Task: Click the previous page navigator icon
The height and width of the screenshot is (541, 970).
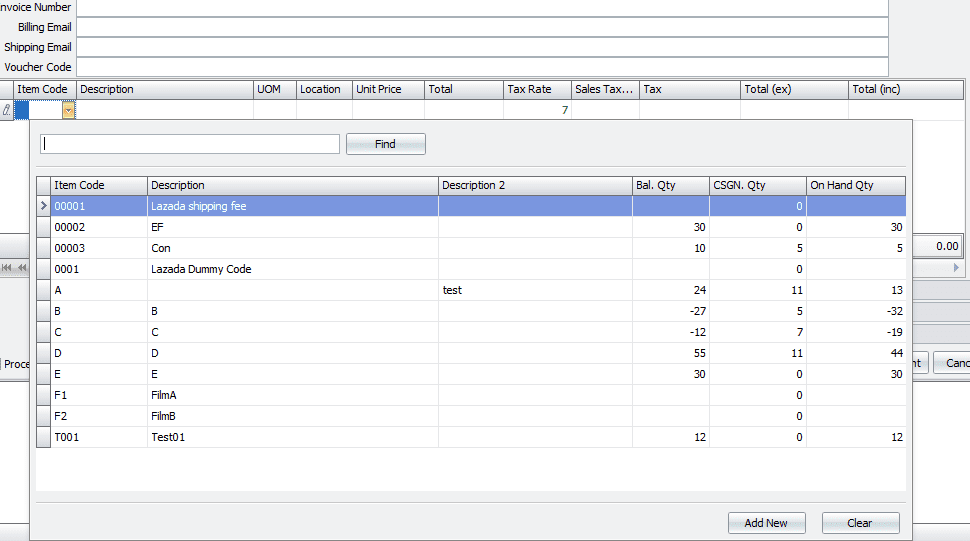Action: coord(22,267)
